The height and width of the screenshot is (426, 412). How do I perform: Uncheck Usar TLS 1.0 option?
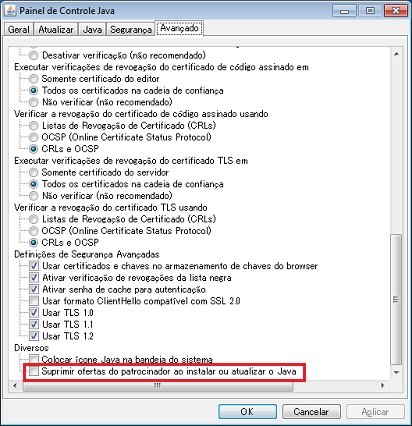point(34,313)
